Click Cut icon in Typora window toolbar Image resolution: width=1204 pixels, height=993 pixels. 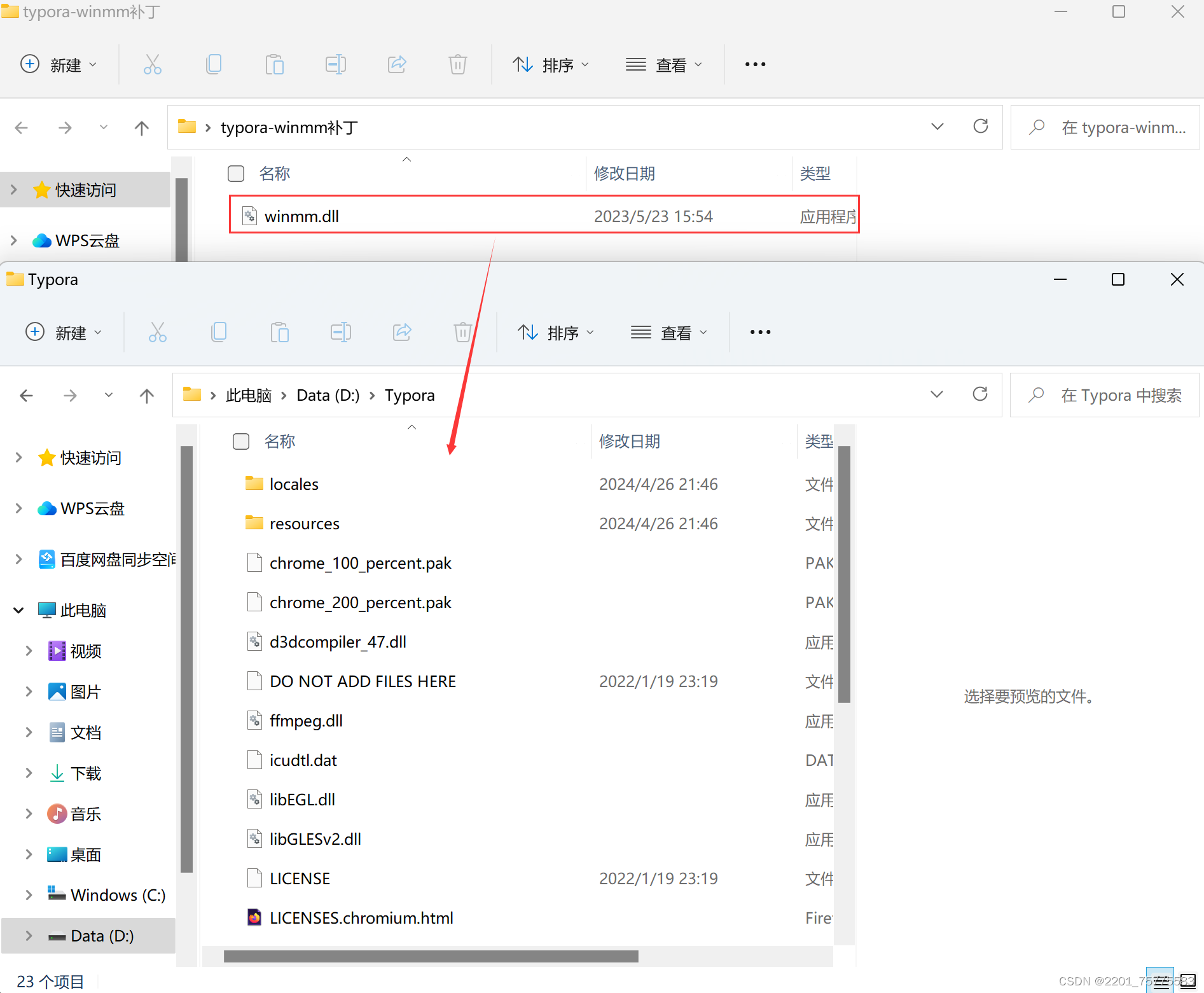click(x=158, y=332)
